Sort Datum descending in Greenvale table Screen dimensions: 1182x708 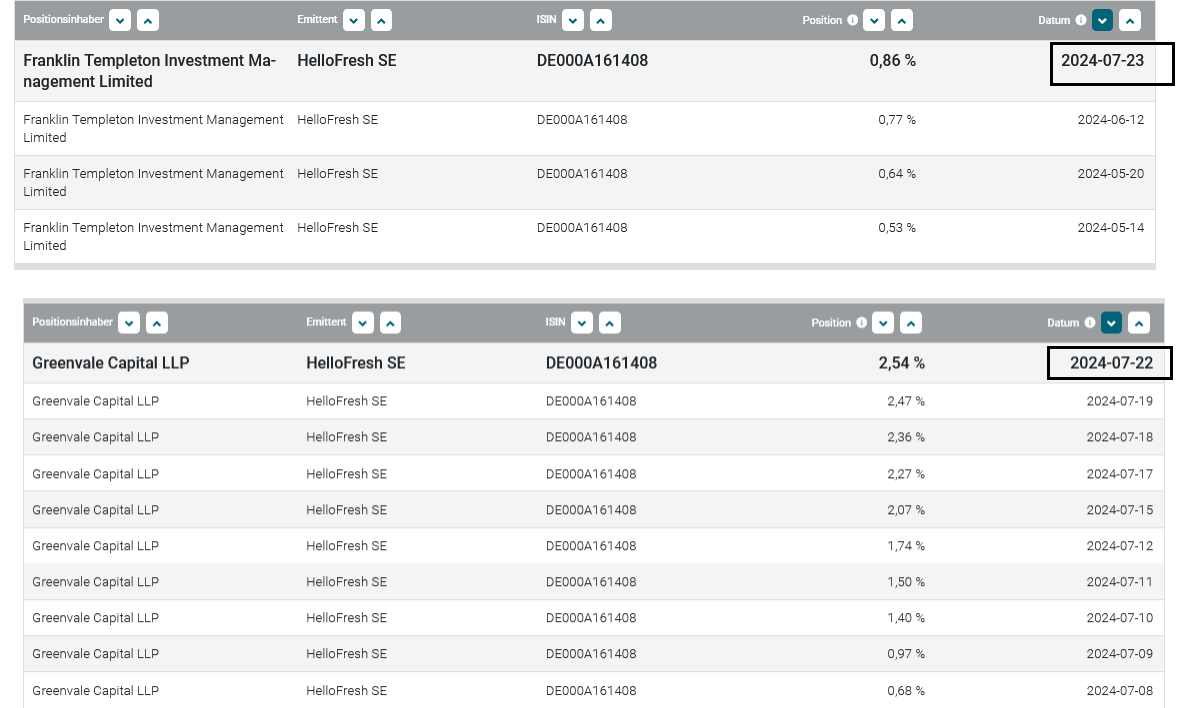coord(1111,323)
